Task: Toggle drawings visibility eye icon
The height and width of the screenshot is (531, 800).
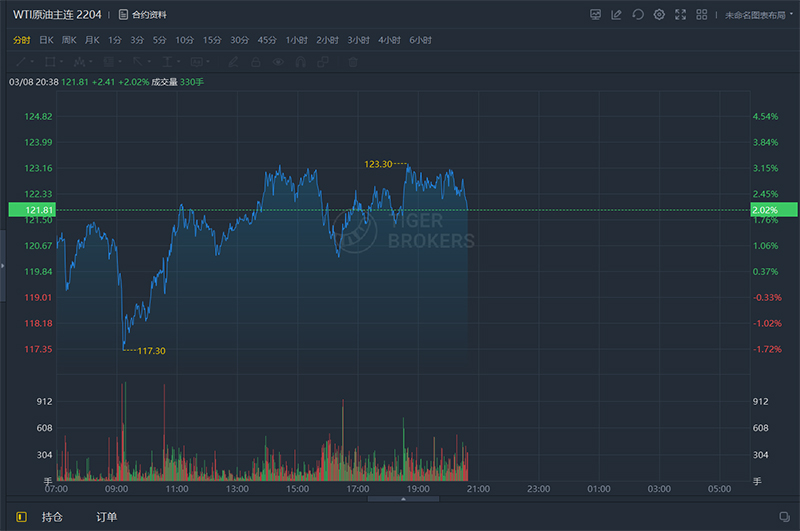Action: (x=279, y=62)
